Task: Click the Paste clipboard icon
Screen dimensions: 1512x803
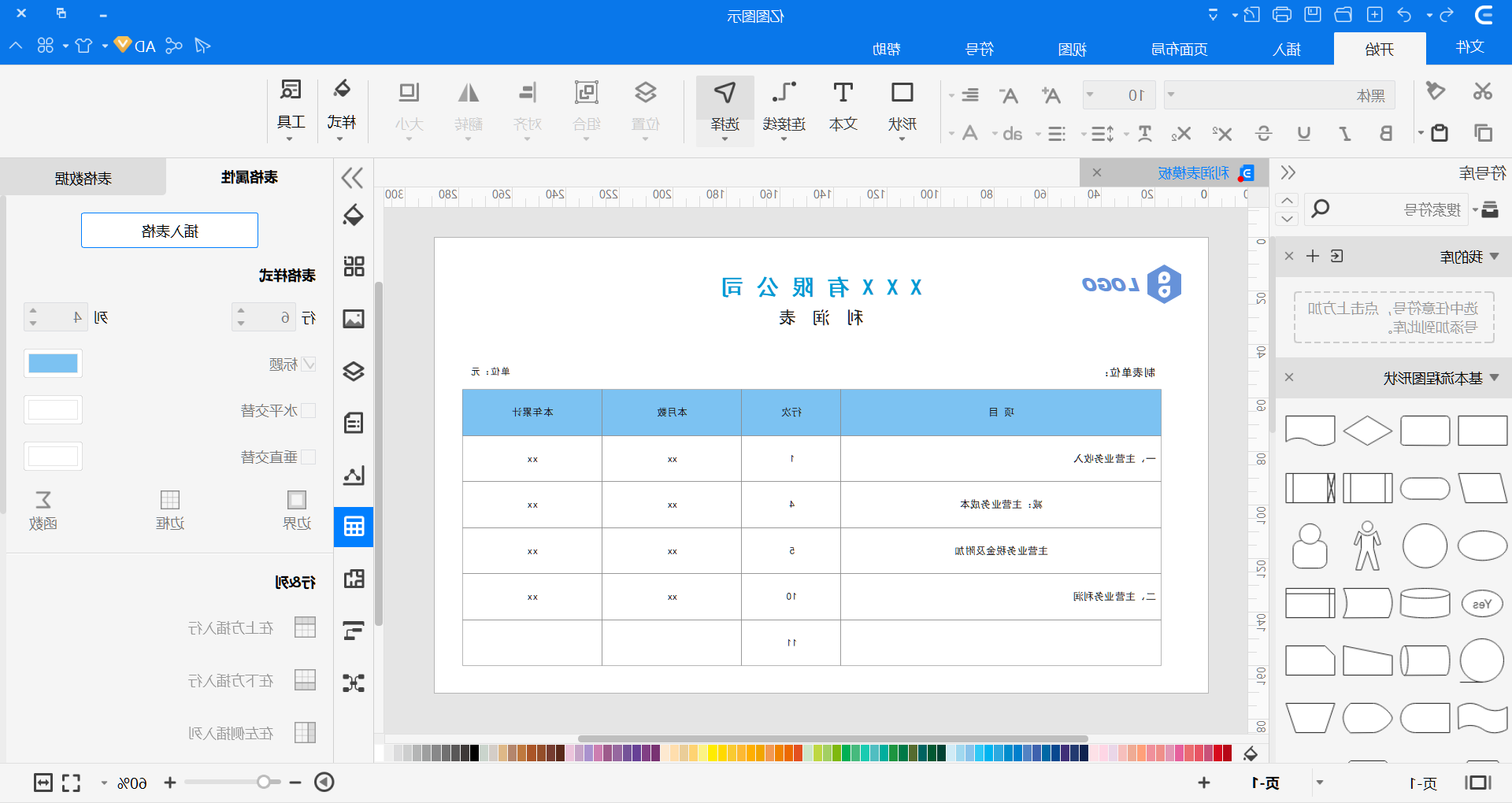Action: pyautogui.click(x=1440, y=133)
